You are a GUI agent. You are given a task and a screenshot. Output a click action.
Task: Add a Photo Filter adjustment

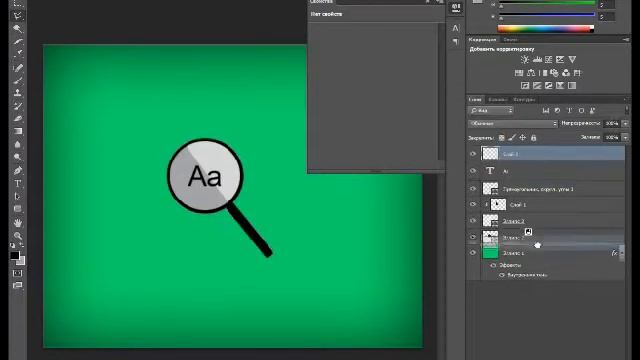[554, 73]
